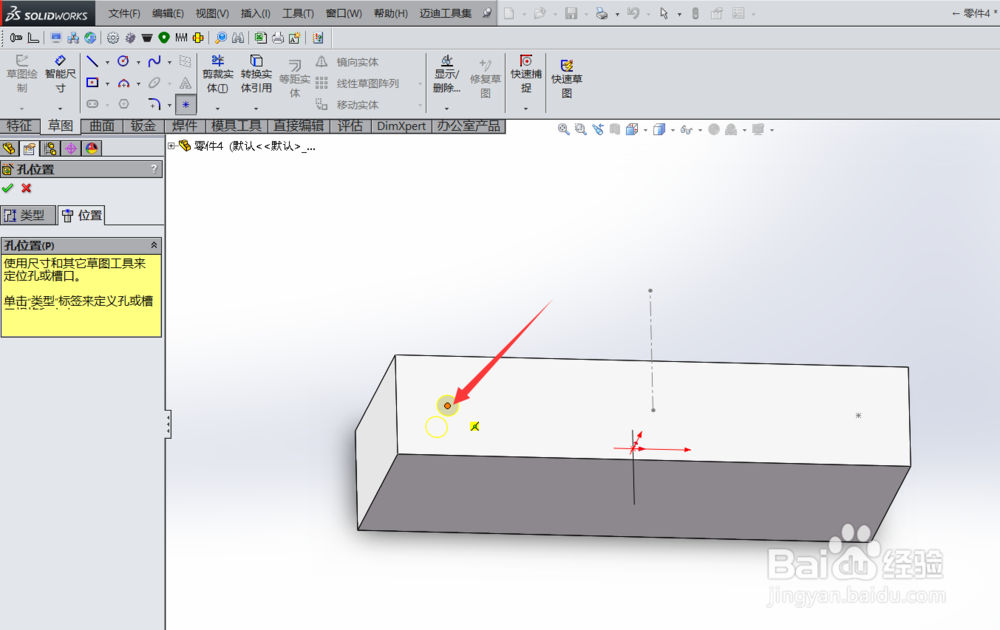Switch to the 钣金 ribbon tab
Viewport: 1000px width, 630px height.
click(143, 126)
